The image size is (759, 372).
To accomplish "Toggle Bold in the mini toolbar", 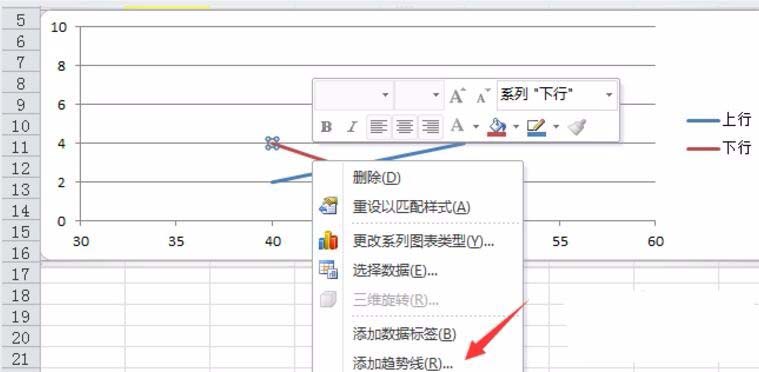I will tap(327, 127).
